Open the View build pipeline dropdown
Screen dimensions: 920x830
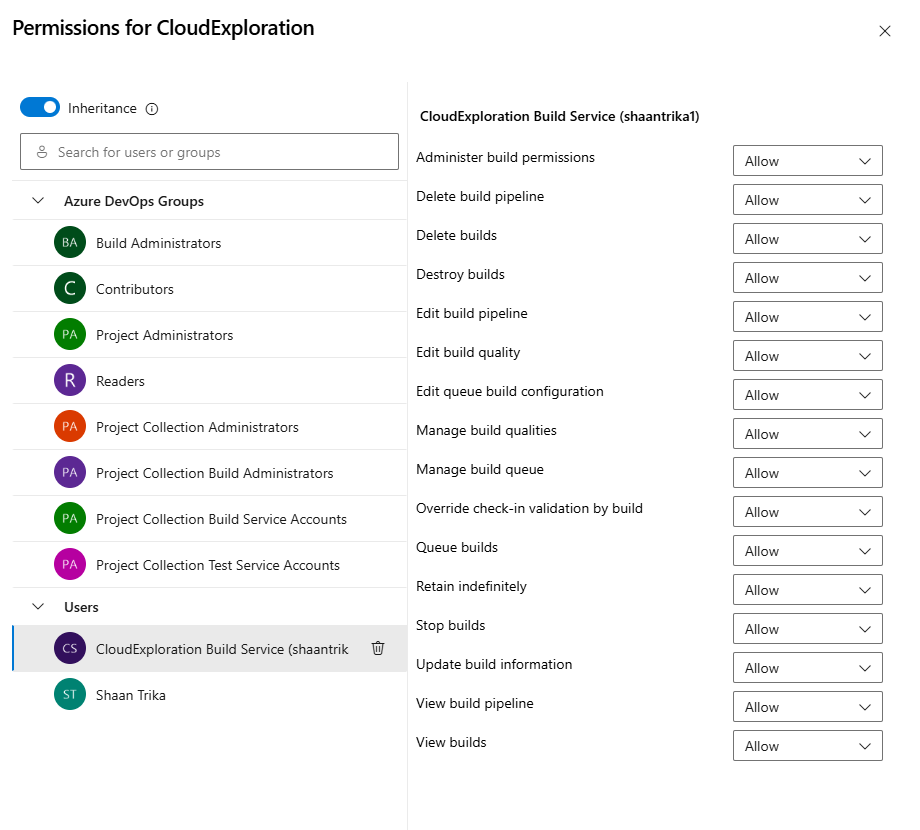[x=807, y=707]
